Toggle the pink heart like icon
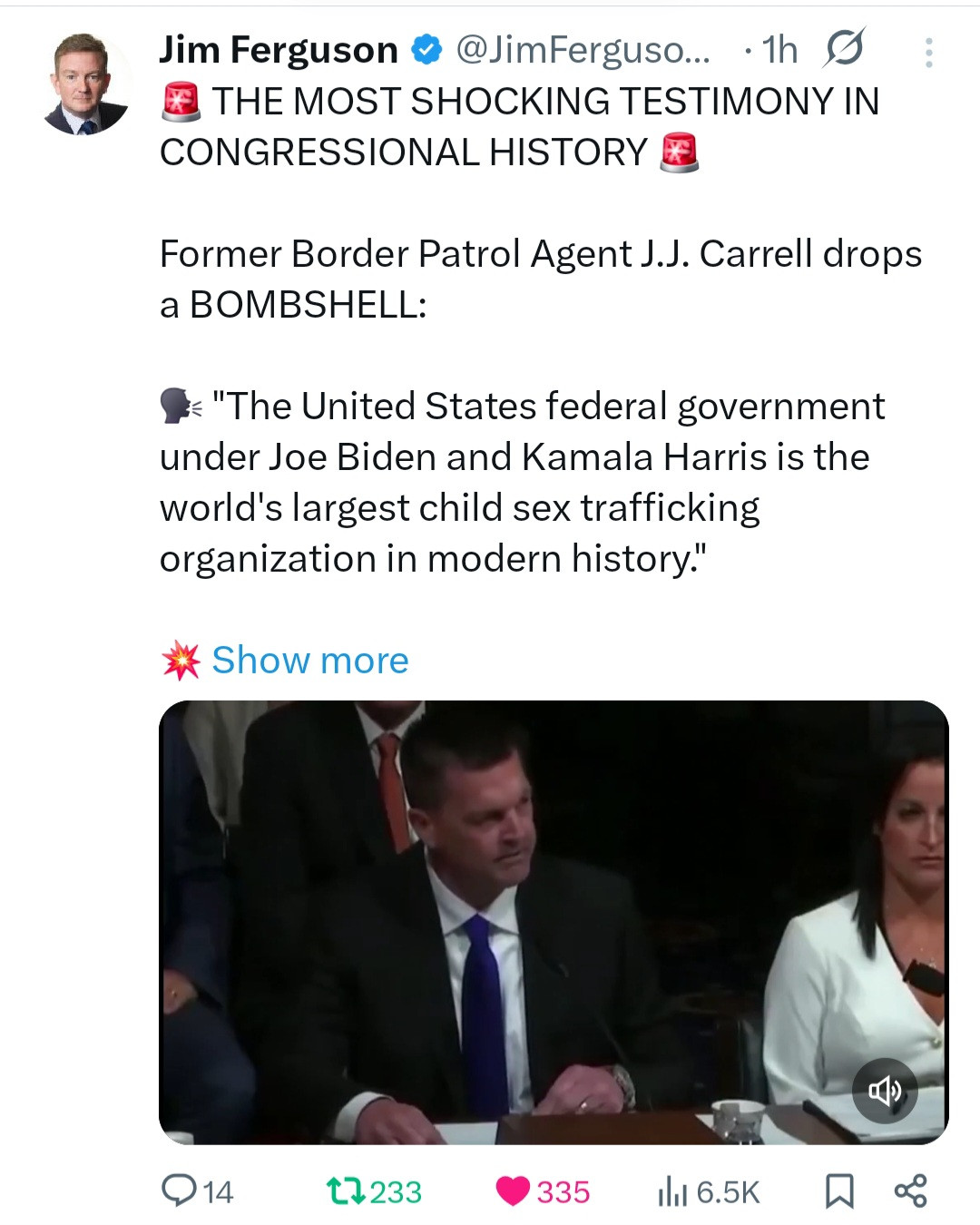980x1225 pixels. coord(513,1191)
